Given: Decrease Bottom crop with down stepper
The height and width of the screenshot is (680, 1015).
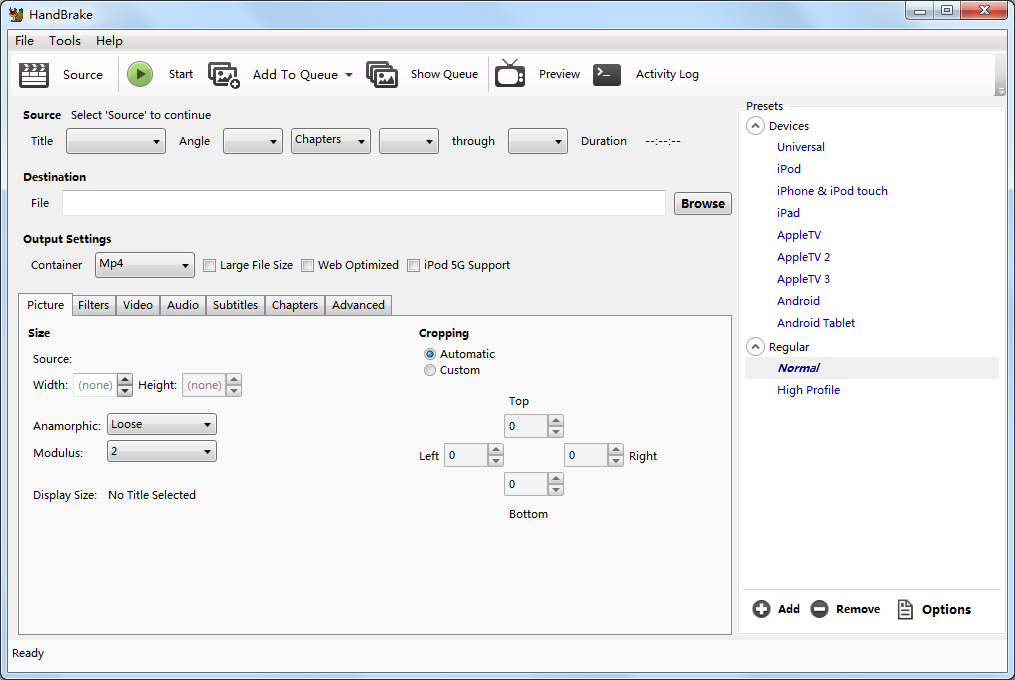Looking at the screenshot, I should tap(555, 490).
